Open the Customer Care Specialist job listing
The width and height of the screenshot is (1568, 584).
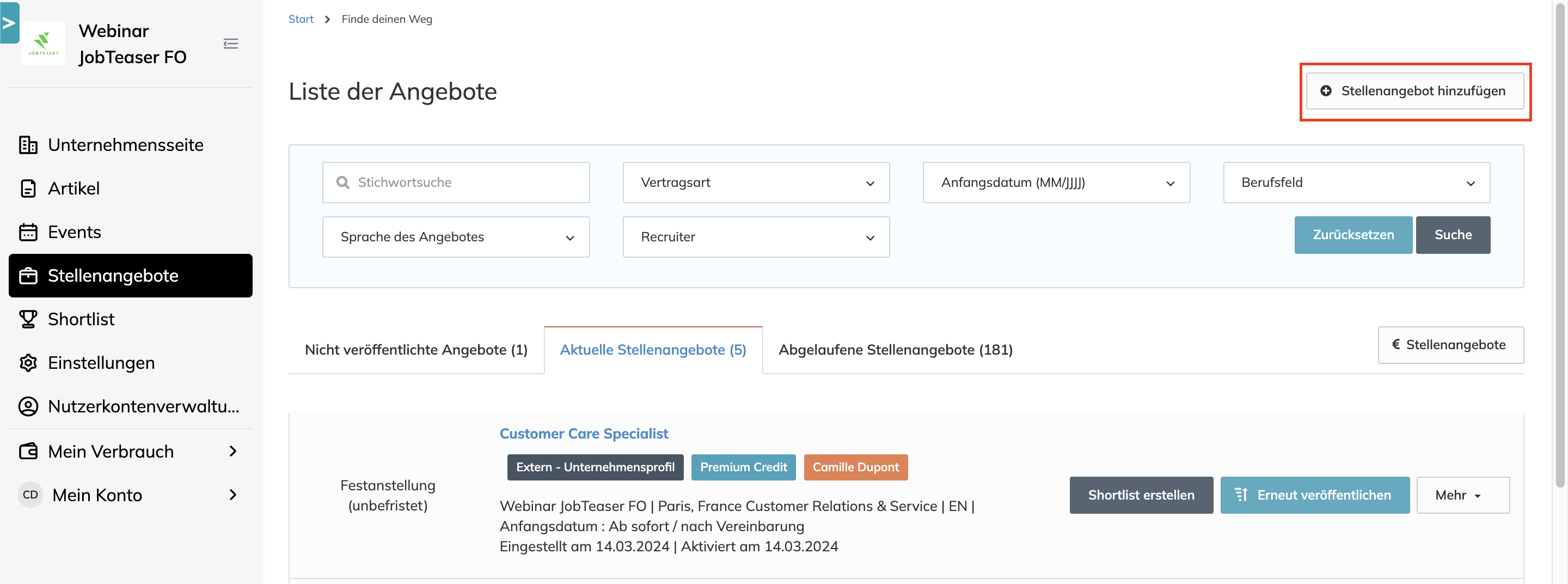(x=584, y=433)
